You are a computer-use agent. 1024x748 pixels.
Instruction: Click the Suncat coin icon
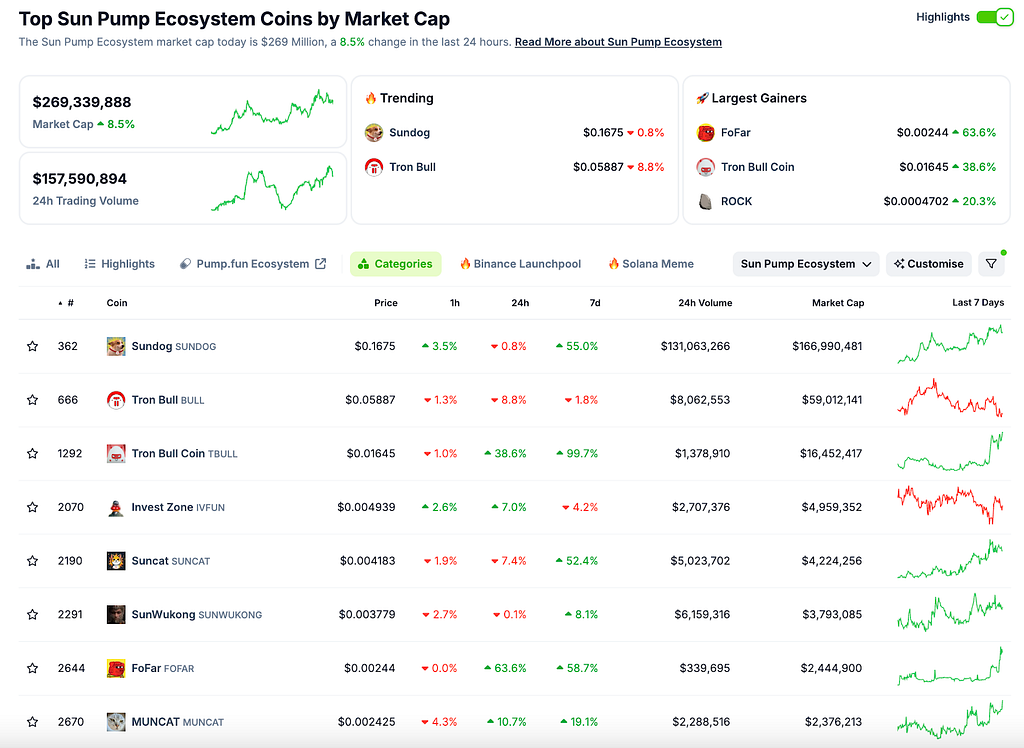116,561
